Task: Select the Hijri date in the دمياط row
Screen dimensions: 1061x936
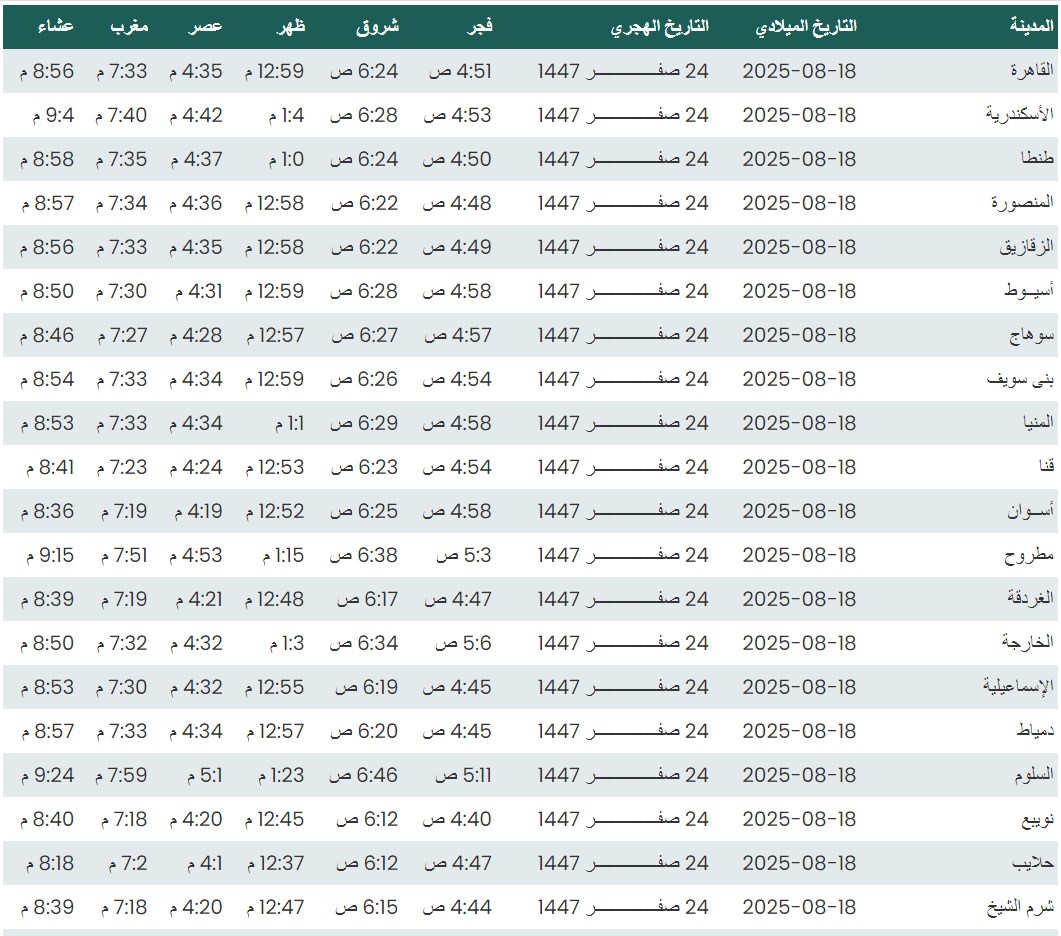Action: click(623, 731)
